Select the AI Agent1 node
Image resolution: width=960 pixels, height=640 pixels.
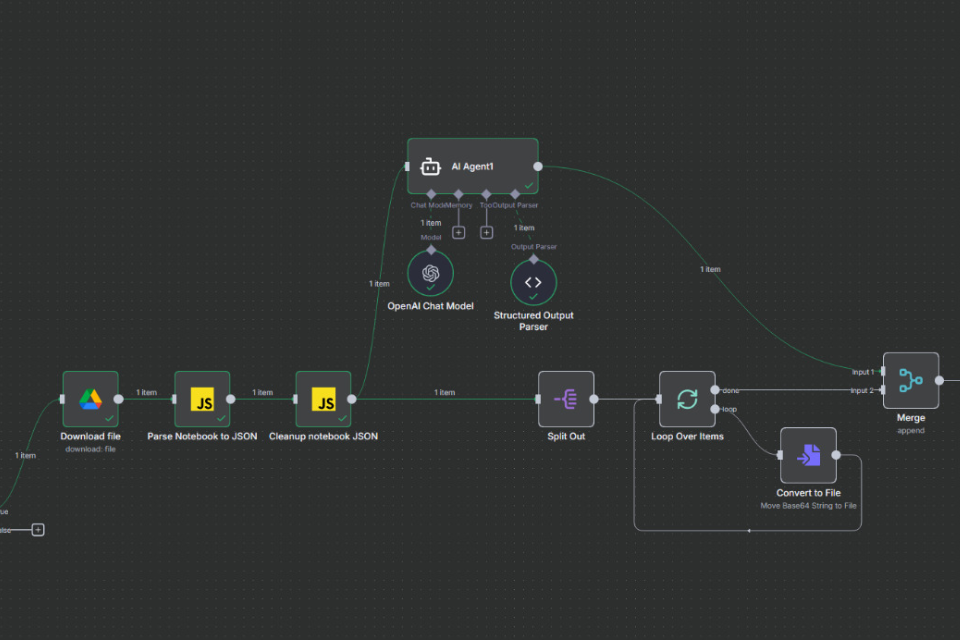coord(473,167)
